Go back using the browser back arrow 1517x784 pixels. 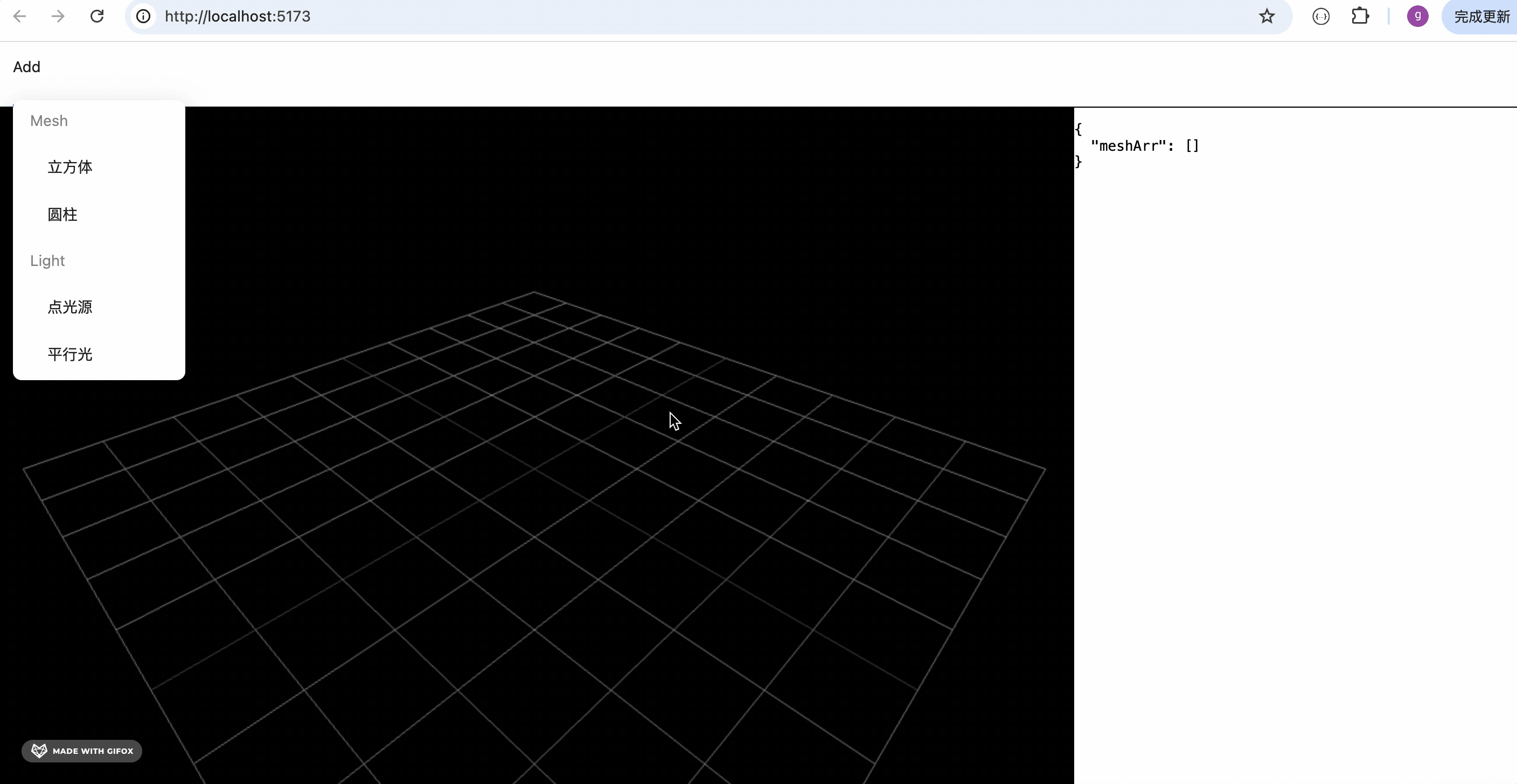point(19,16)
